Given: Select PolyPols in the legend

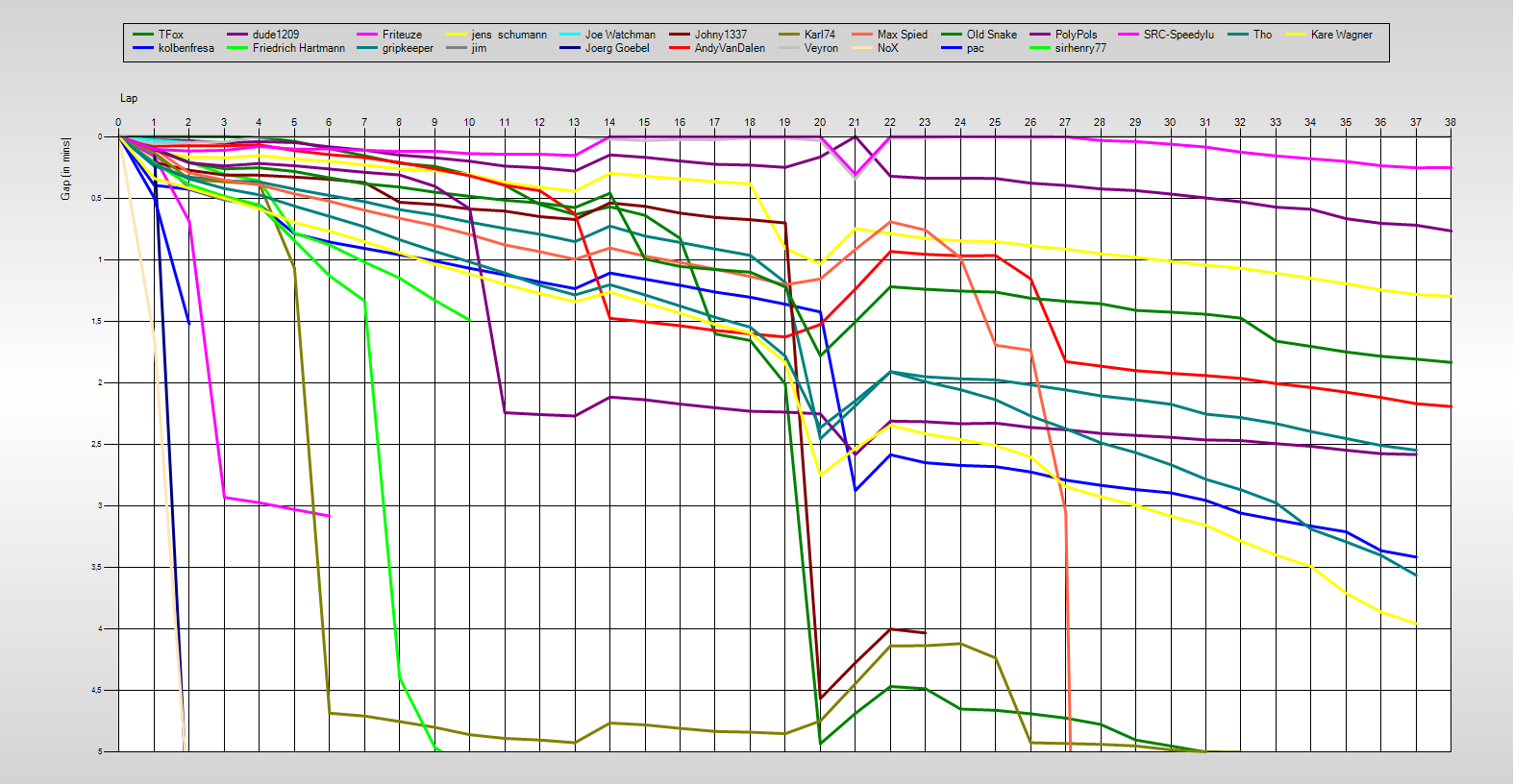Looking at the screenshot, I should click(1076, 35).
